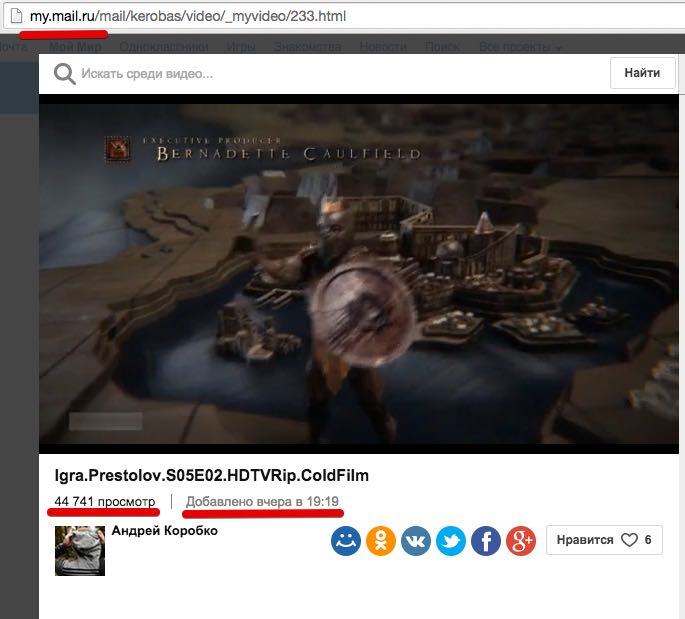Click the like count number 6

pyautogui.click(x=648, y=540)
